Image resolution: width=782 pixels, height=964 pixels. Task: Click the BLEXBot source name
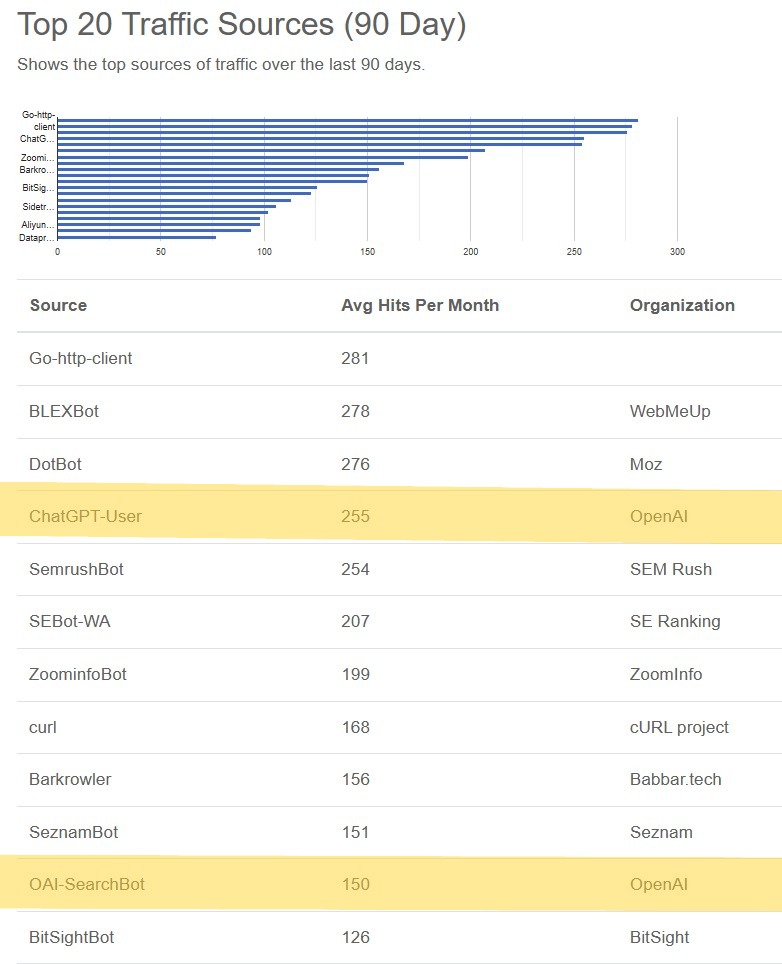64,411
